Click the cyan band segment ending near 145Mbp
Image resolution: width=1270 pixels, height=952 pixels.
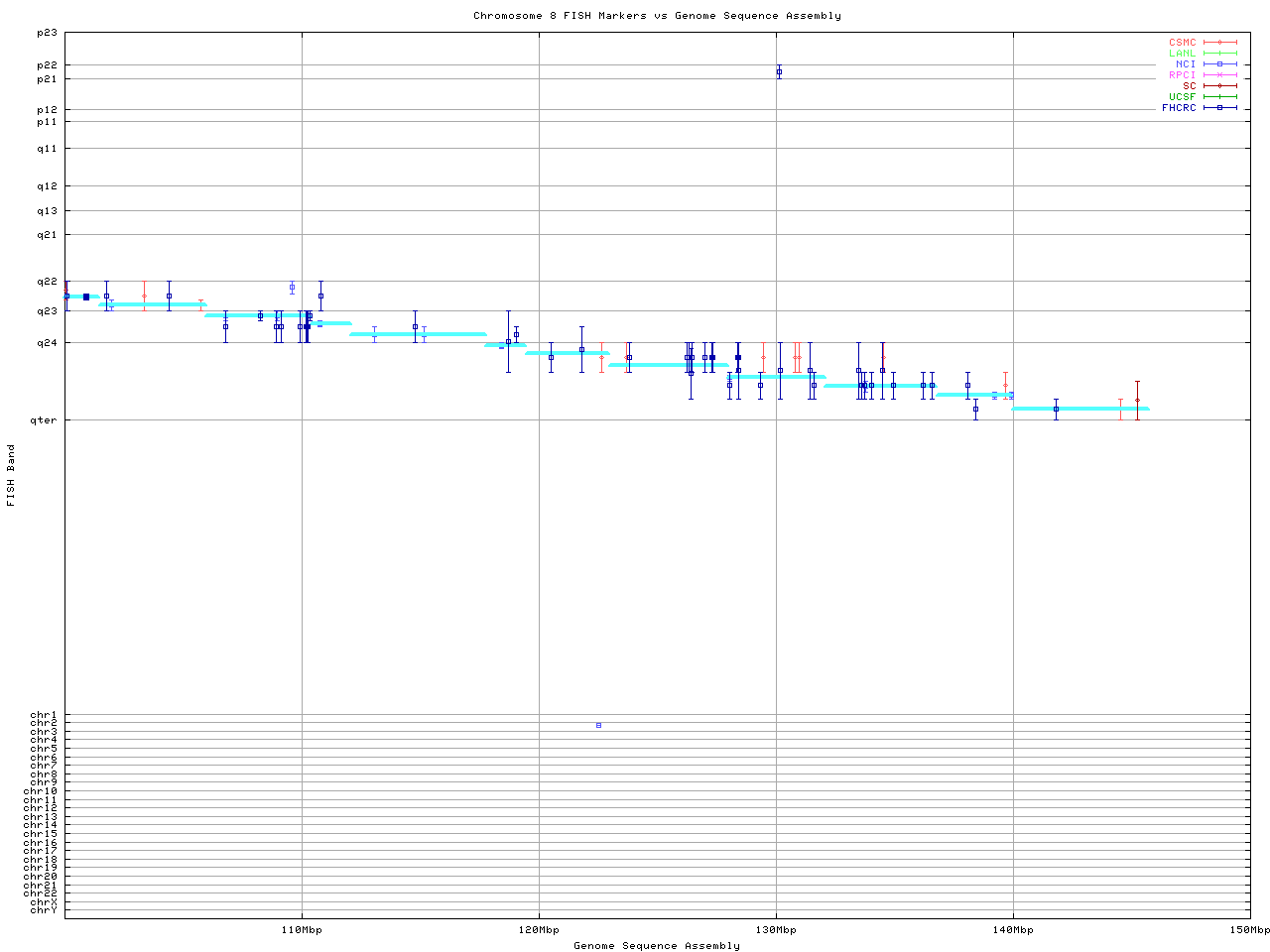pyautogui.click(x=1081, y=409)
